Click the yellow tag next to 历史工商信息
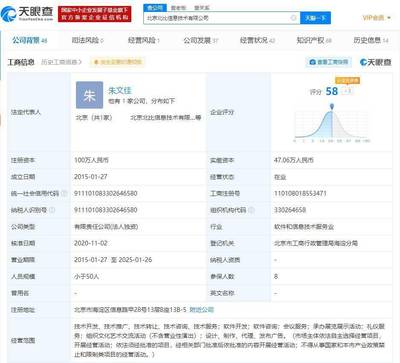Screen dimensions: 400x363 pos(118,62)
